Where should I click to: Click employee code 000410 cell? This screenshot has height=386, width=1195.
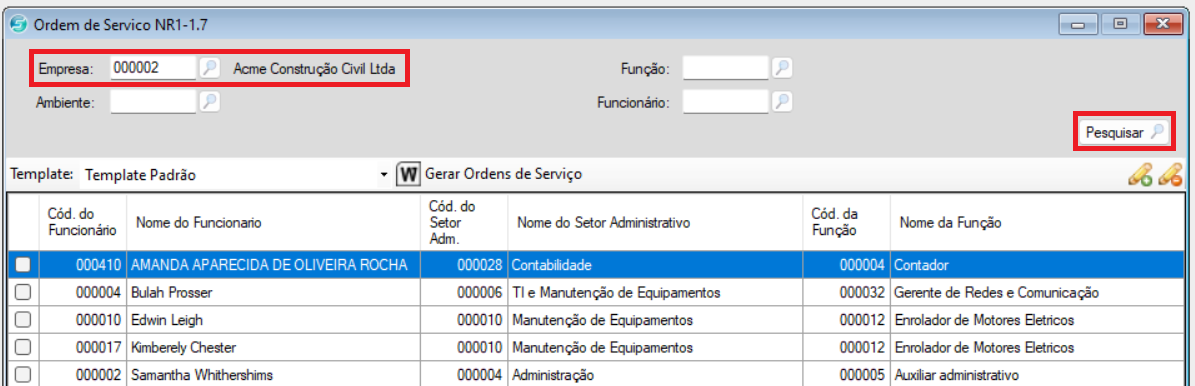pyautogui.click(x=82, y=265)
